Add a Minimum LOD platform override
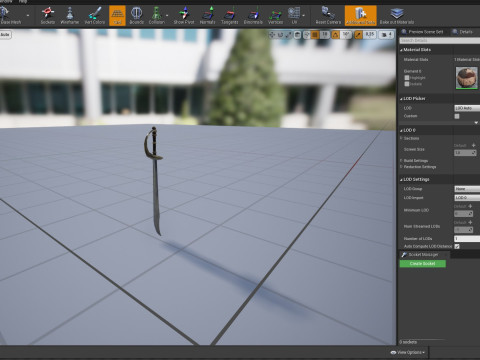The height and width of the screenshot is (360, 480). click(x=470, y=207)
